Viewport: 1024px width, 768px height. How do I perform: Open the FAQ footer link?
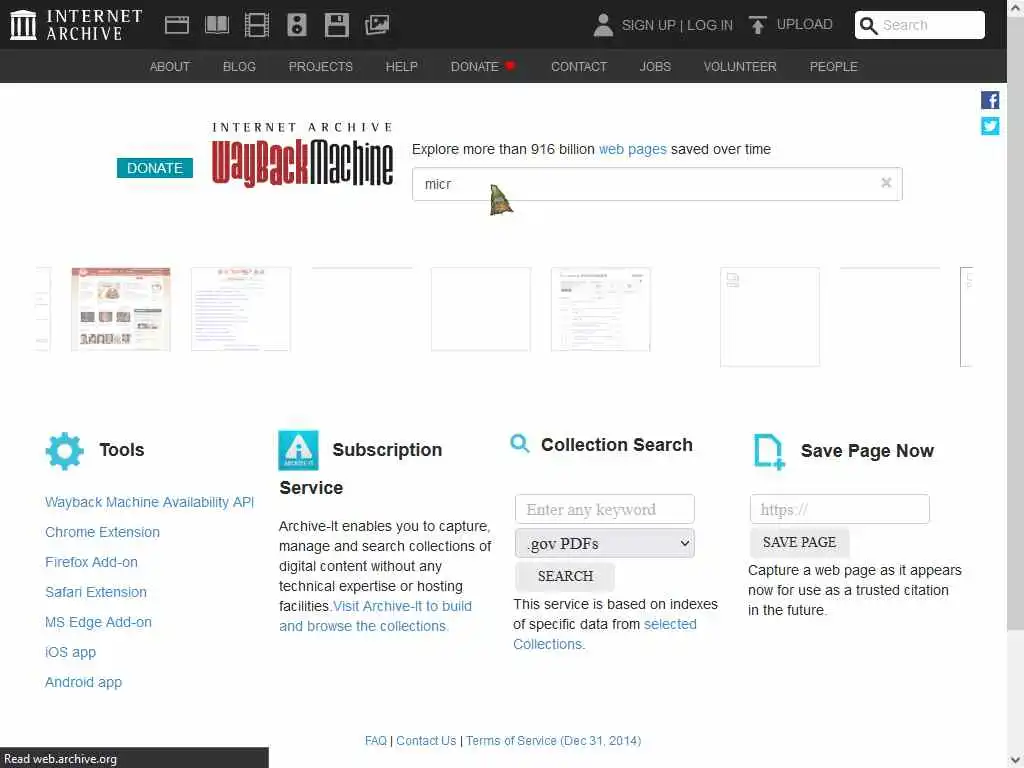(376, 741)
